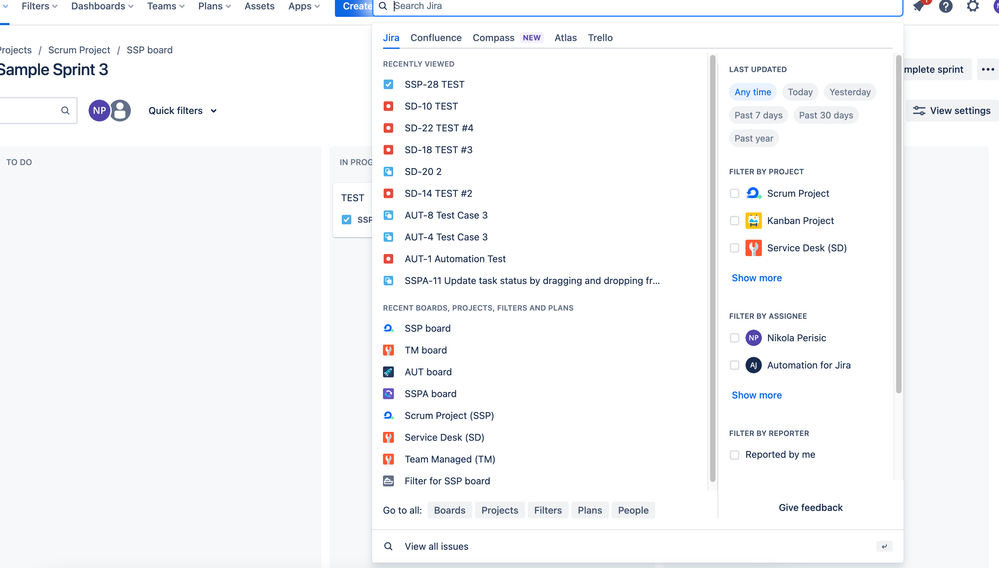Click the SSPA board icon

coord(389,394)
